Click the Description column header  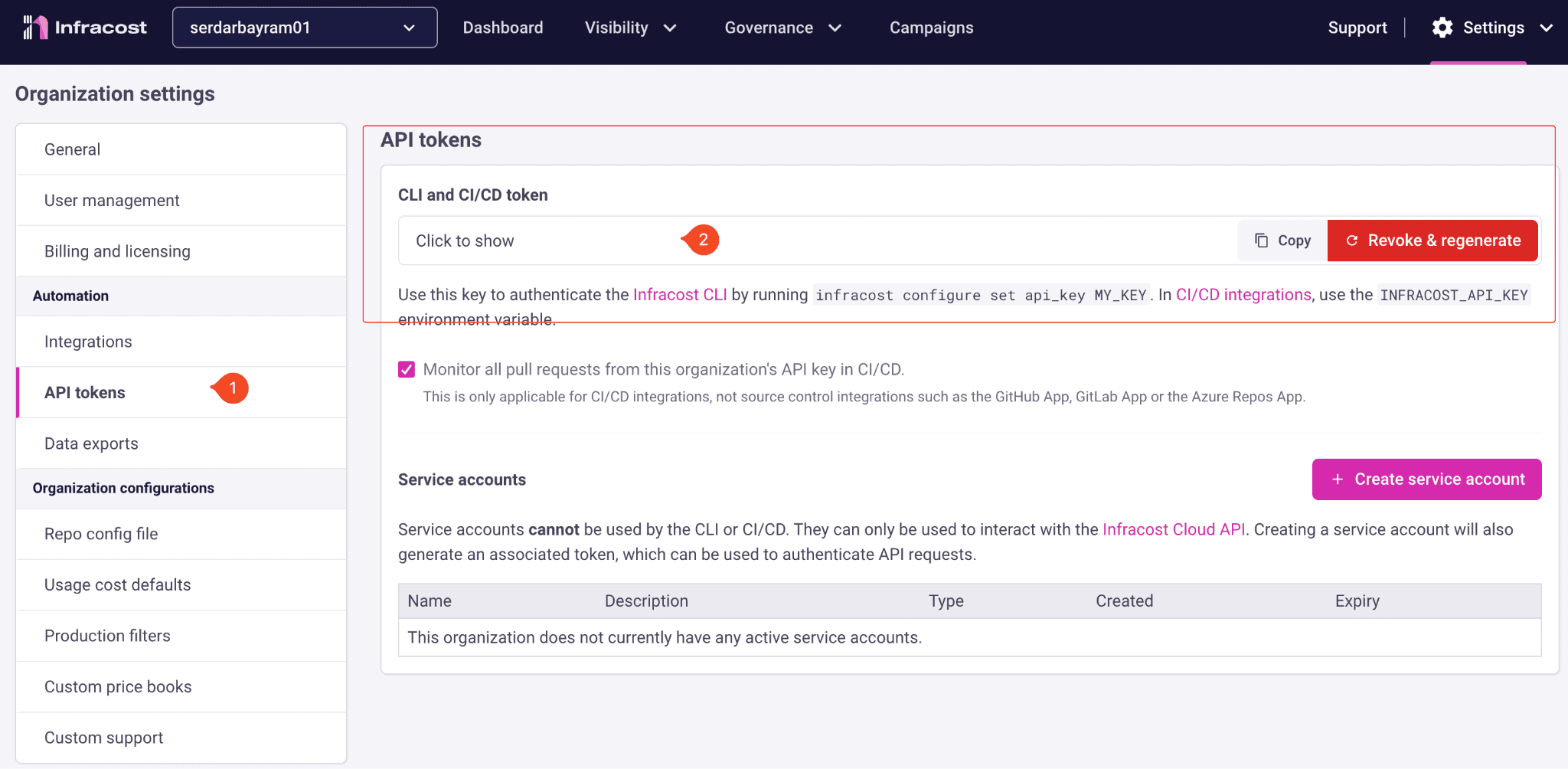click(646, 601)
